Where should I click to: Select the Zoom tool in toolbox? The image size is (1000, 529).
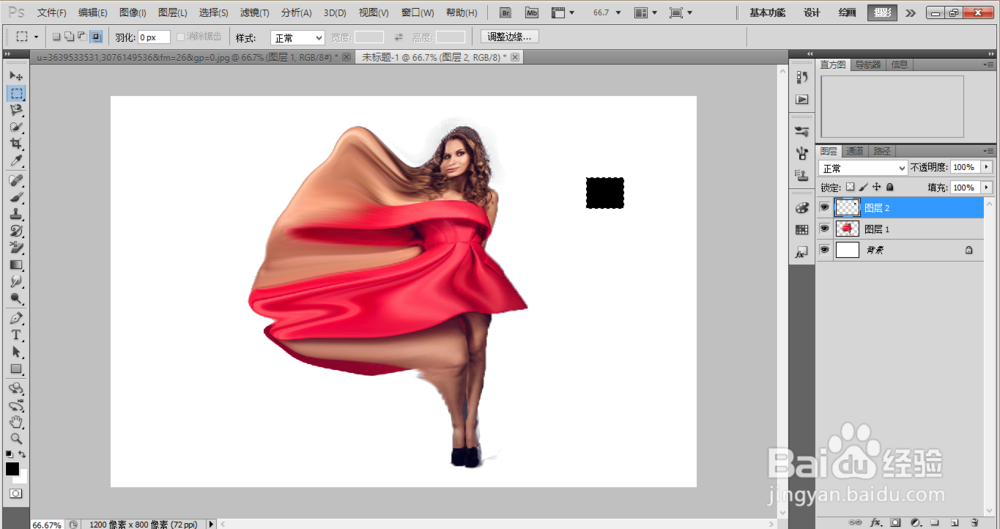pos(16,439)
